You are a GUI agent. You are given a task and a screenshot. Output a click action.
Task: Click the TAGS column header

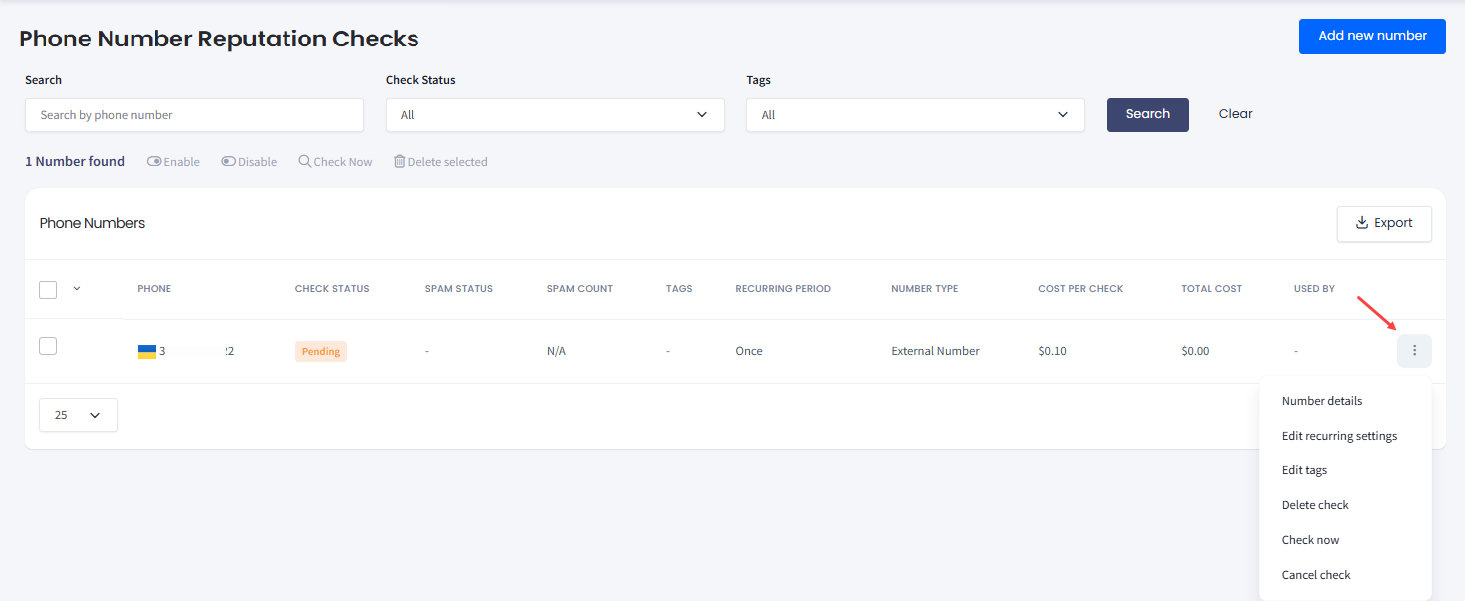(x=679, y=289)
